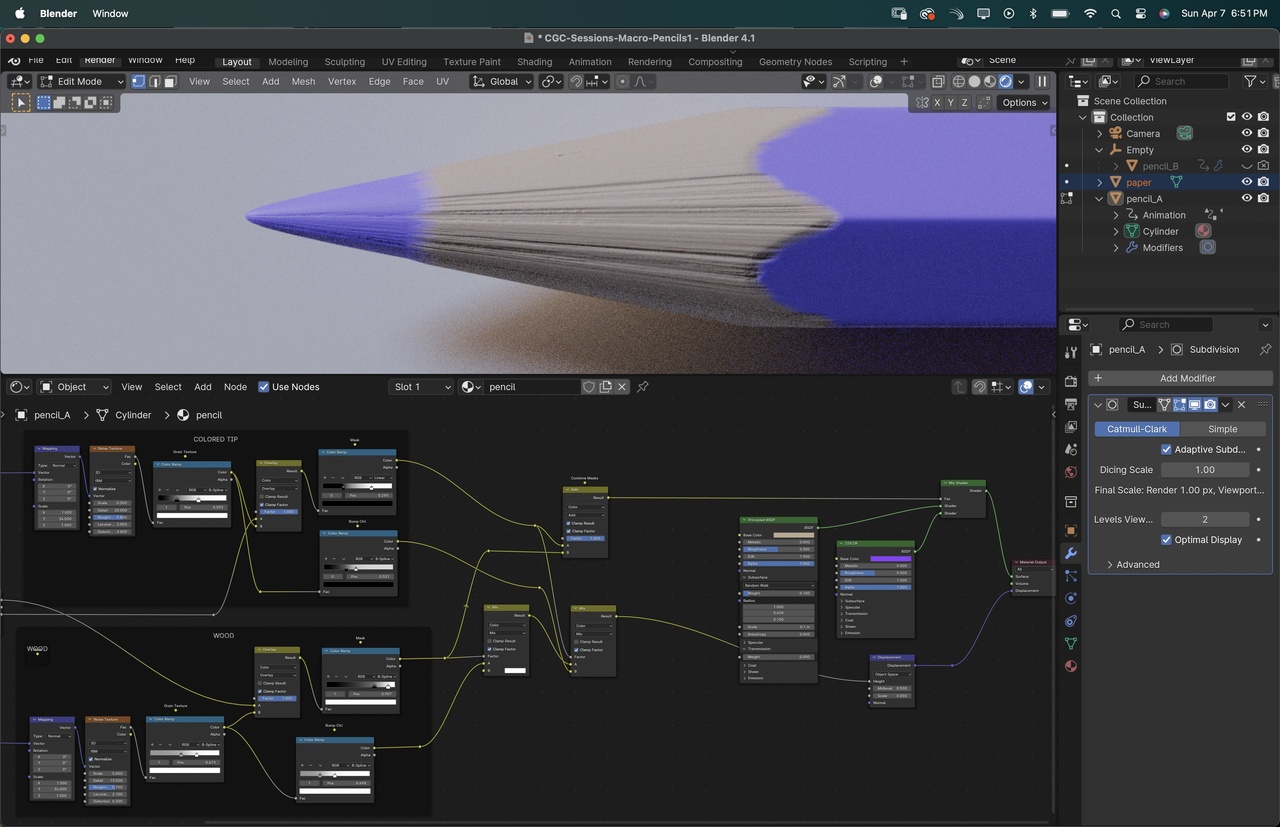Screen dimensions: 1280x827
Task: Disable the Adaptive Subdivision checkbox
Action: (1166, 450)
